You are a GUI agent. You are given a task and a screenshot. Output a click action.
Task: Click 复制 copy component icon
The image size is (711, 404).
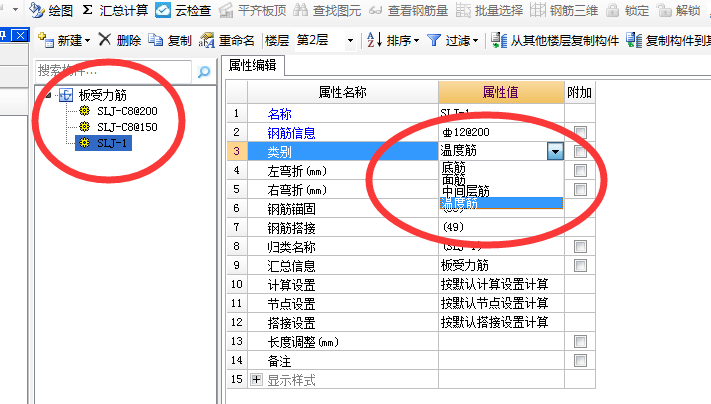(156, 40)
